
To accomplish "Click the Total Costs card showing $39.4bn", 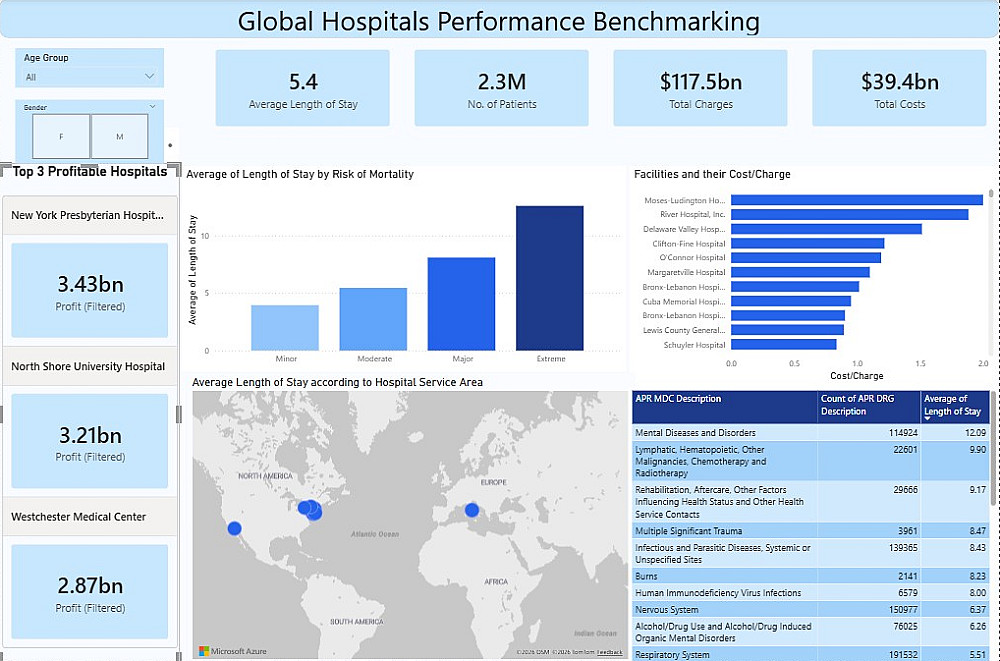I will [x=899, y=88].
